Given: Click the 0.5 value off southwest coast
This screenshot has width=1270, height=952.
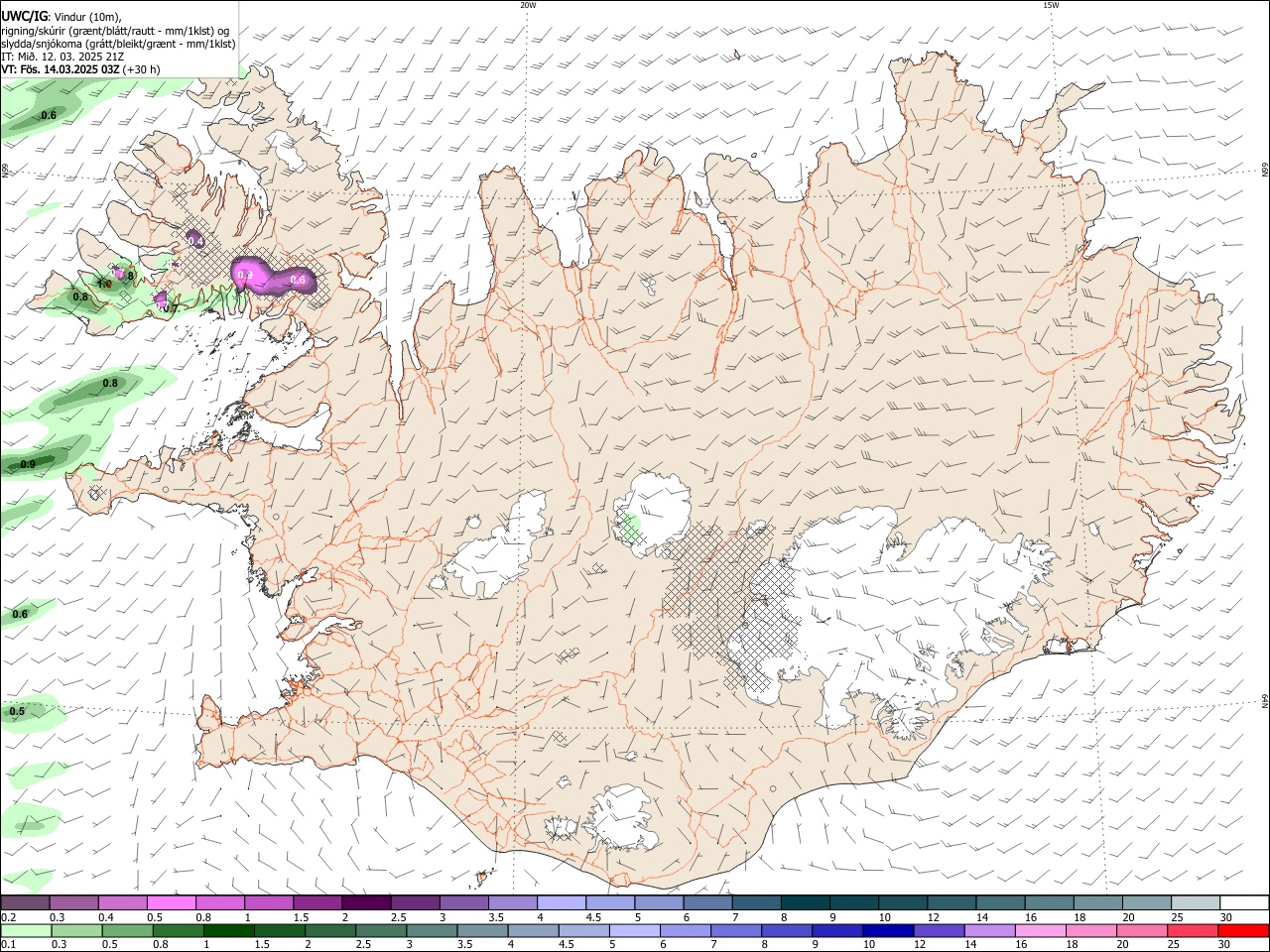Looking at the screenshot, I should point(17,711).
